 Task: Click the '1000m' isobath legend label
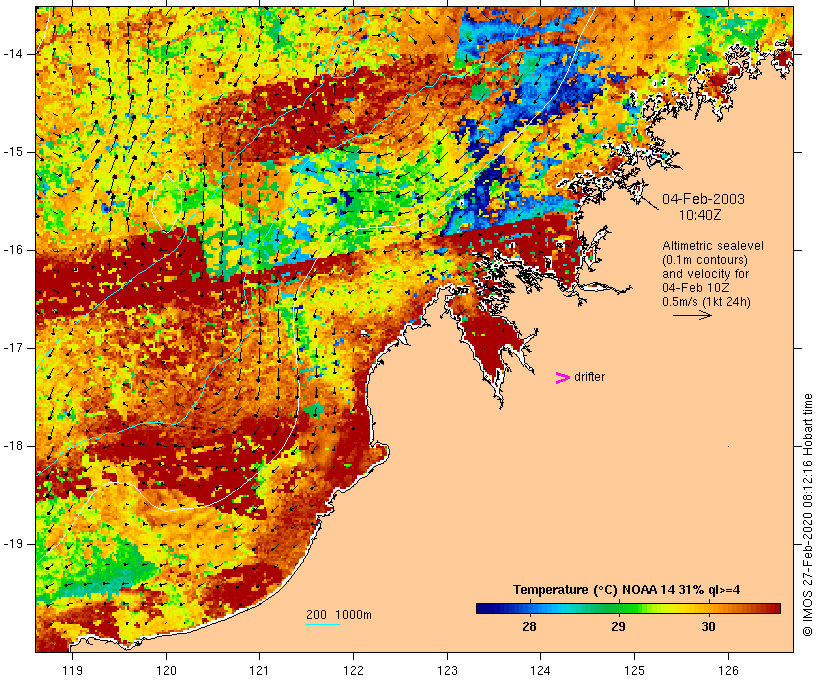pos(353,615)
